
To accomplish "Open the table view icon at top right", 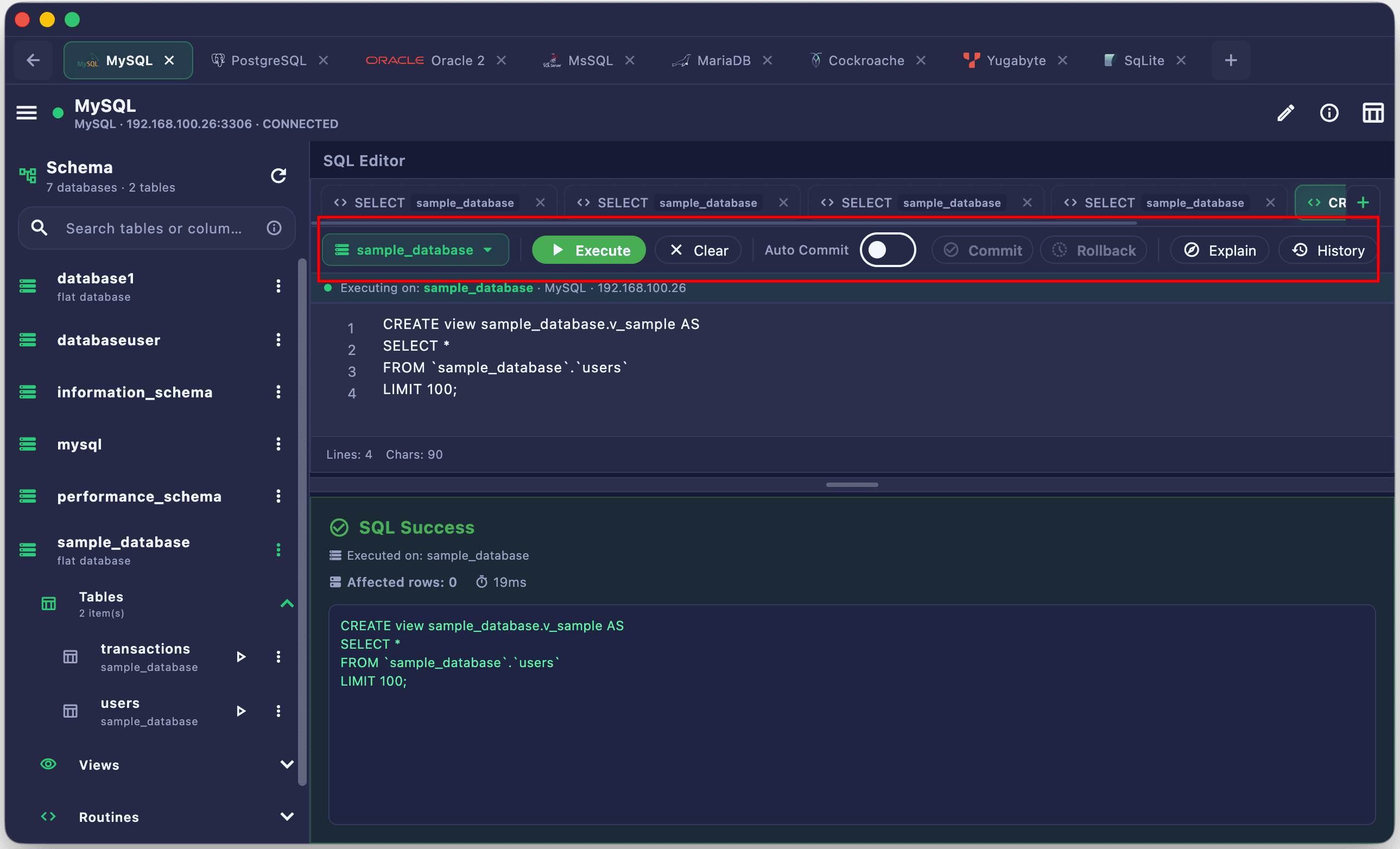I will point(1373,113).
